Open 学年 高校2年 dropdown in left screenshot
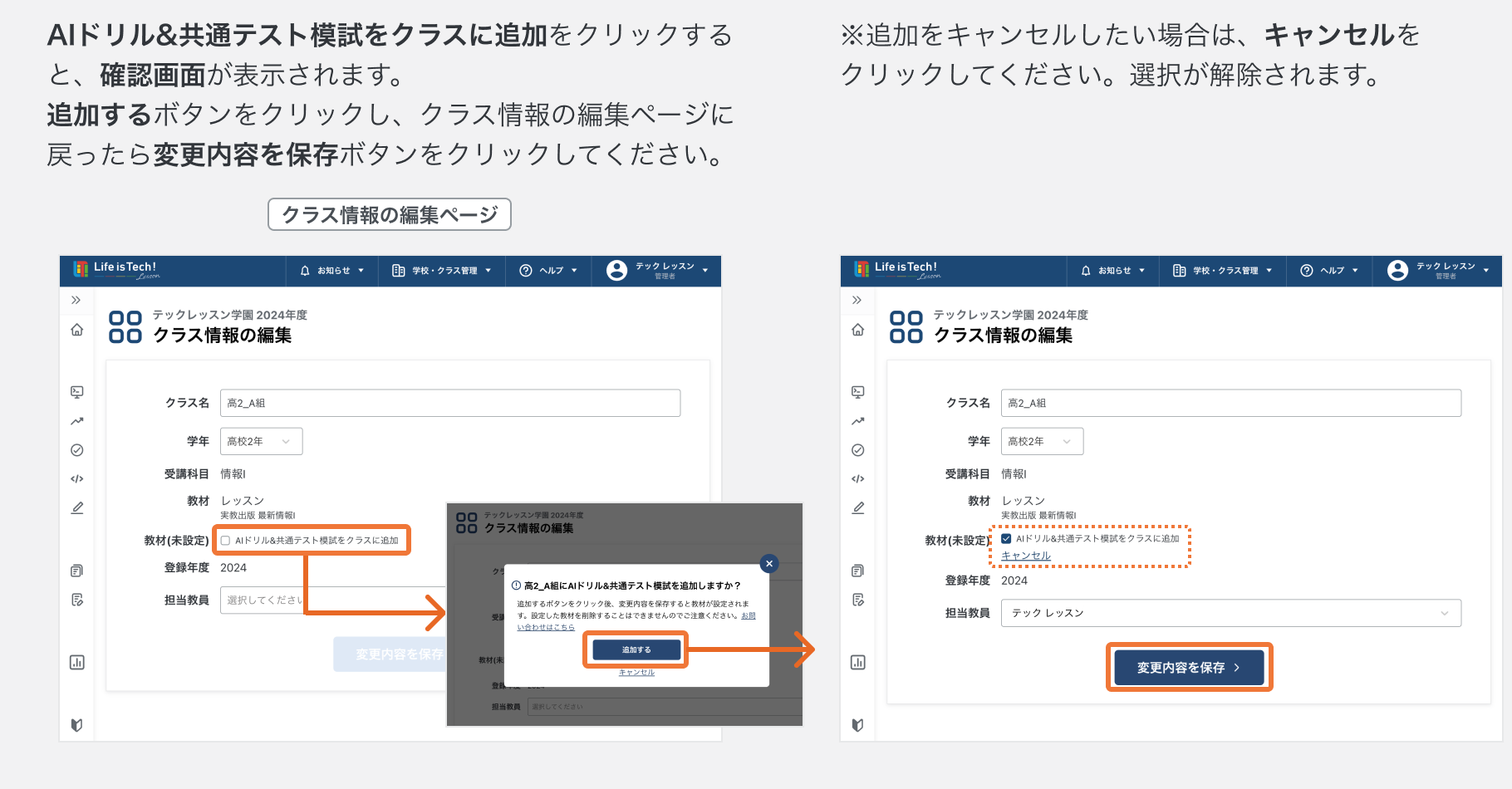Image resolution: width=1512 pixels, height=789 pixels. coord(261,441)
